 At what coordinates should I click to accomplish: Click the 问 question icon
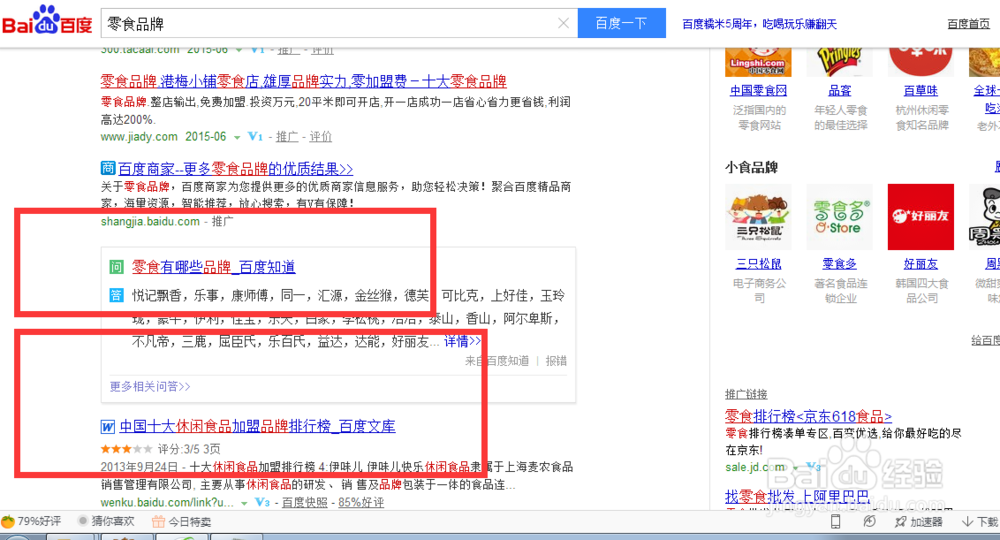coord(116,267)
